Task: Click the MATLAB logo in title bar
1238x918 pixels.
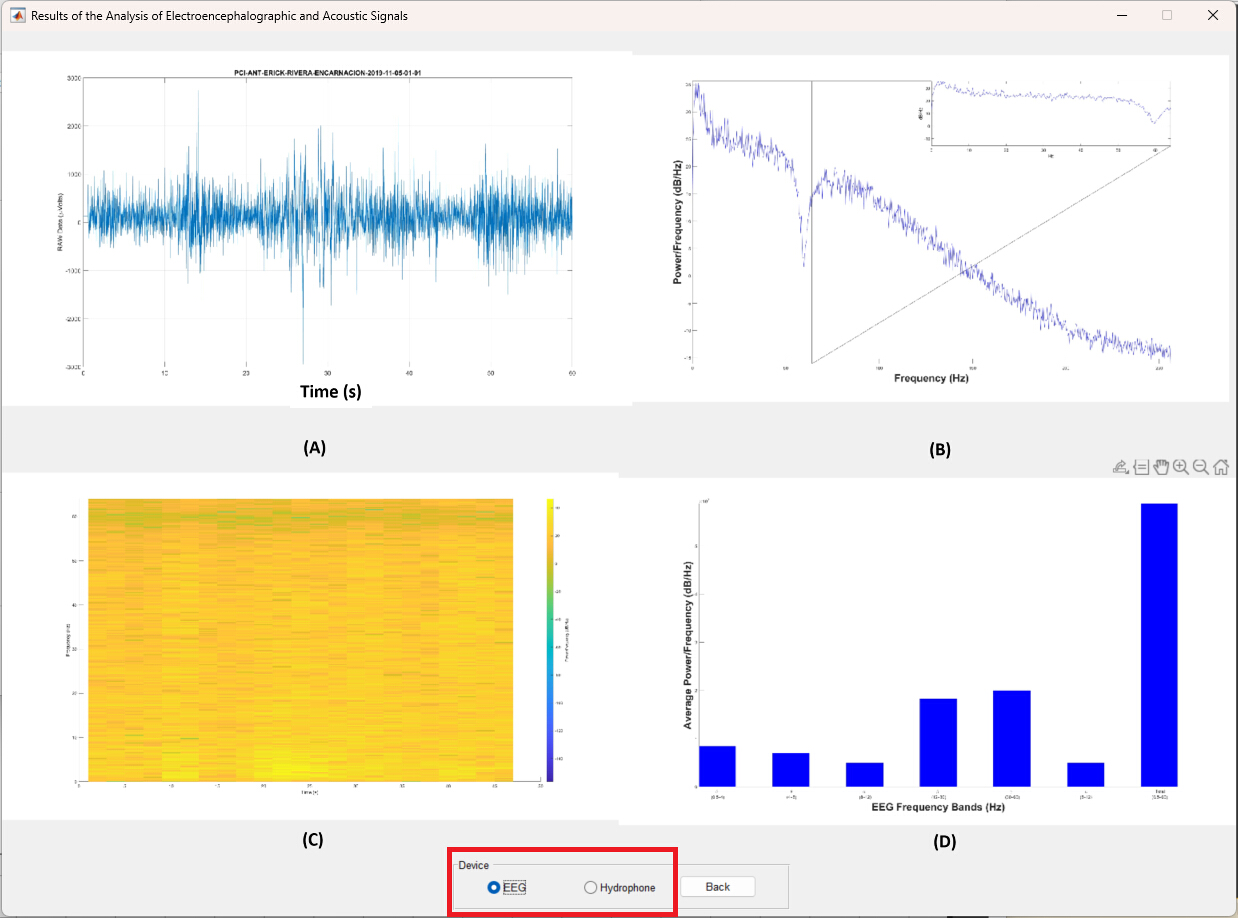Action: [x=17, y=16]
